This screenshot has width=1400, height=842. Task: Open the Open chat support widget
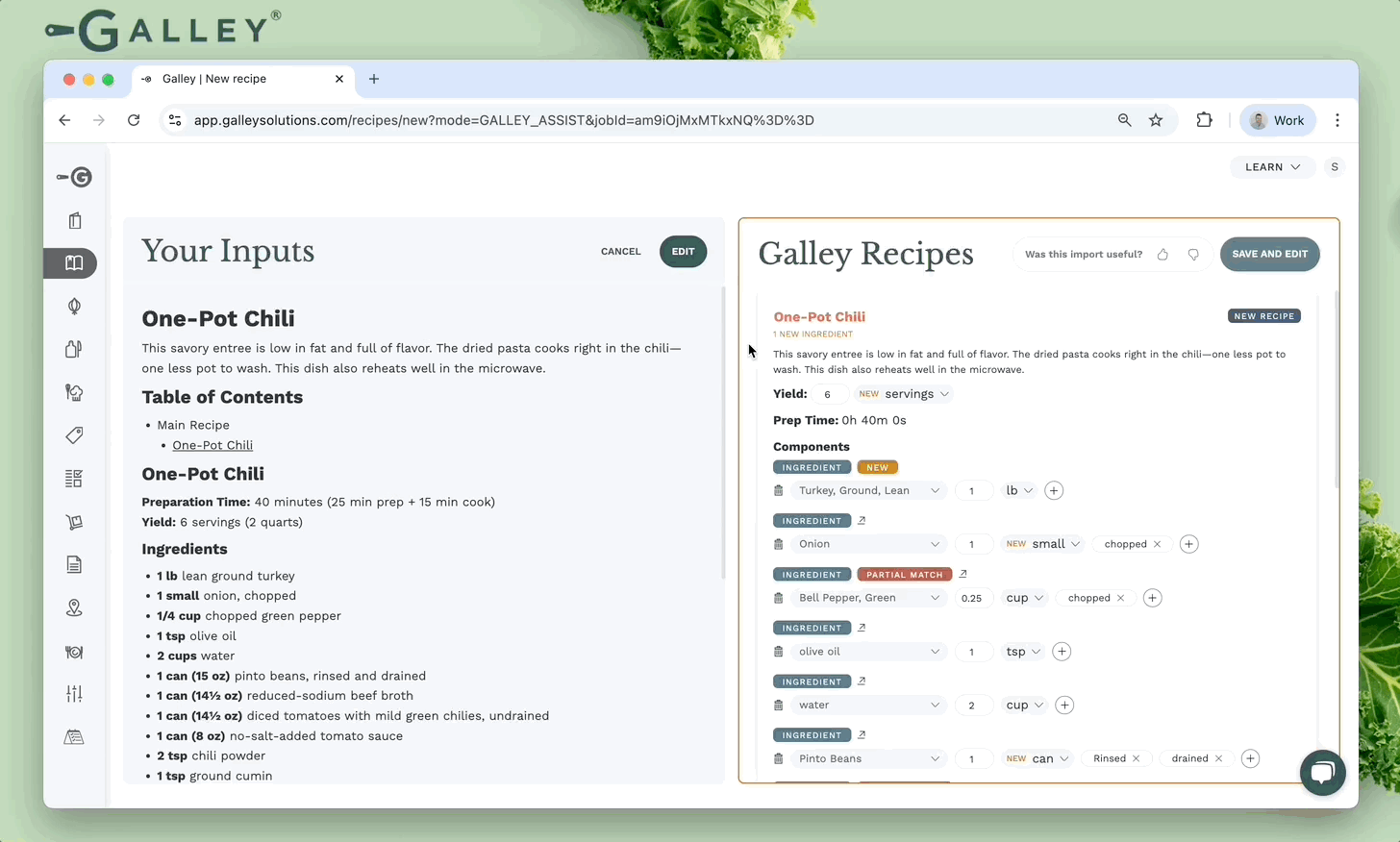coord(1322,773)
